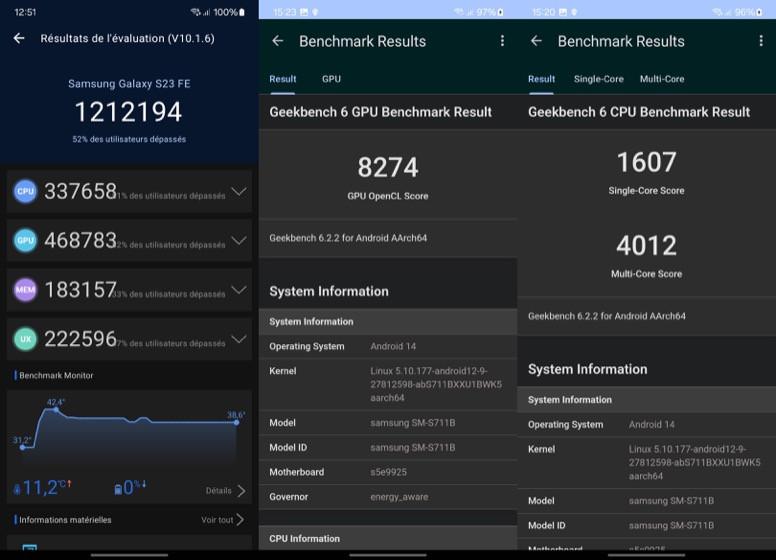The width and height of the screenshot is (776, 560).
Task: Tap Geekbench 6.2.2 version text in CPU screen
Action: point(607,316)
